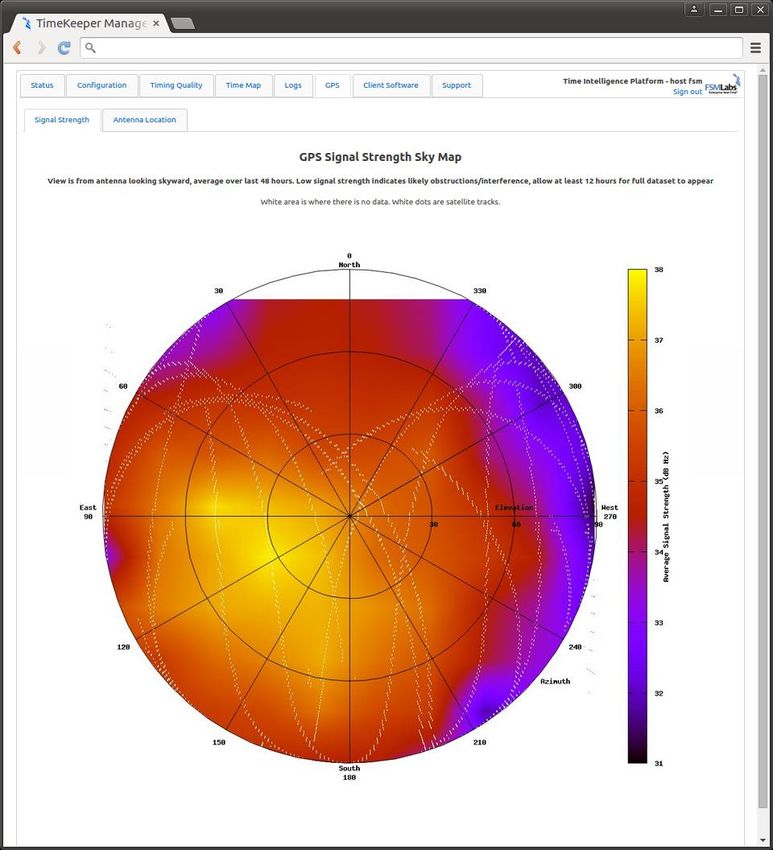Go back using browser back arrow

[x=17, y=48]
